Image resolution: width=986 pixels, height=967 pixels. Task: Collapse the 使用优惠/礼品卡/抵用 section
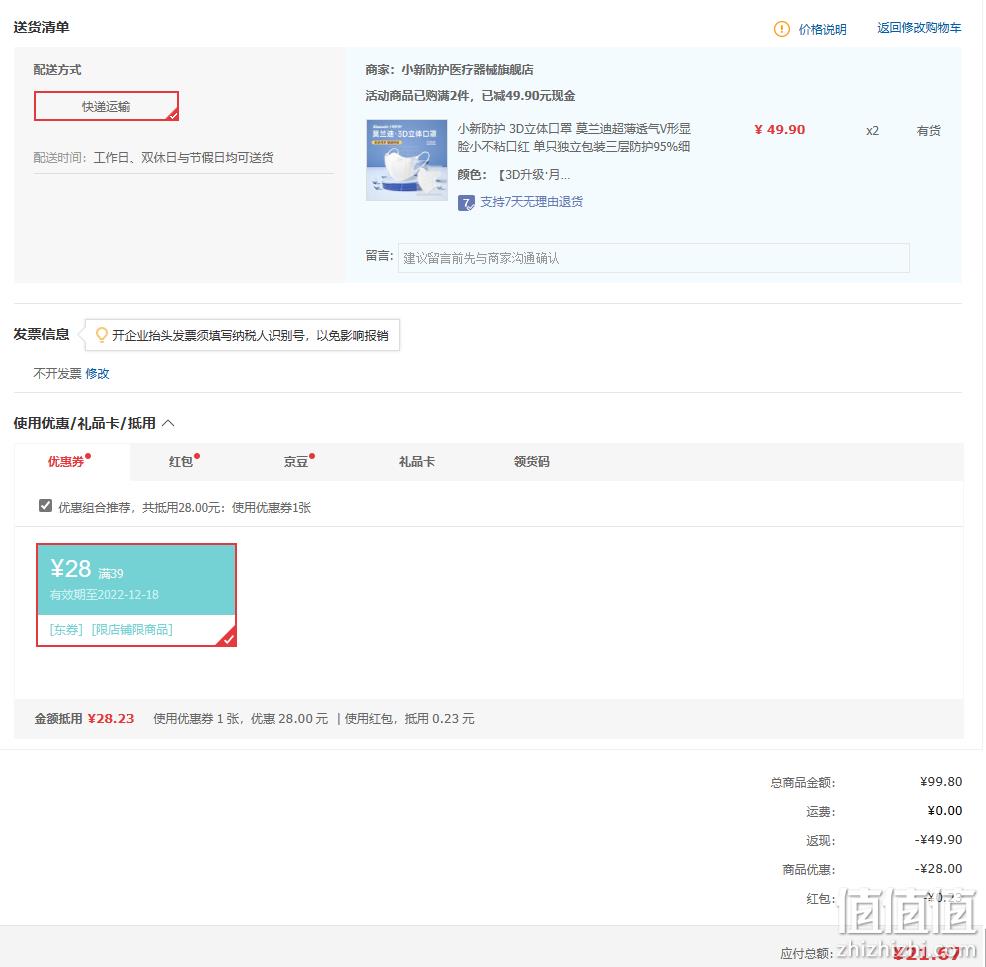pos(168,423)
